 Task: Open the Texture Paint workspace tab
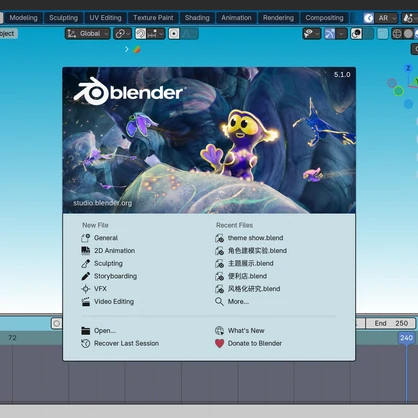coord(153,18)
